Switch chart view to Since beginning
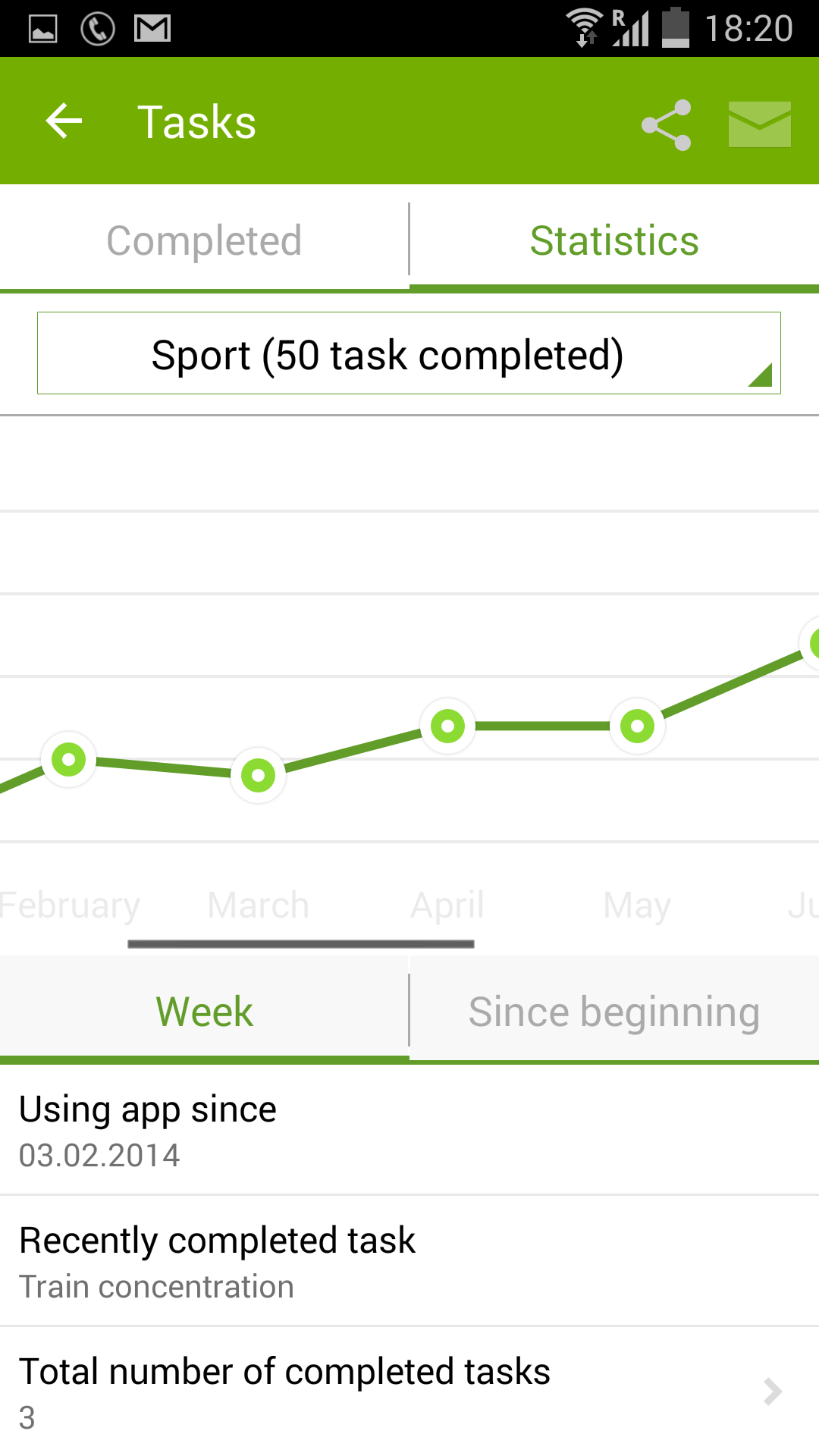Image resolution: width=819 pixels, height=1456 pixels. [x=614, y=1011]
